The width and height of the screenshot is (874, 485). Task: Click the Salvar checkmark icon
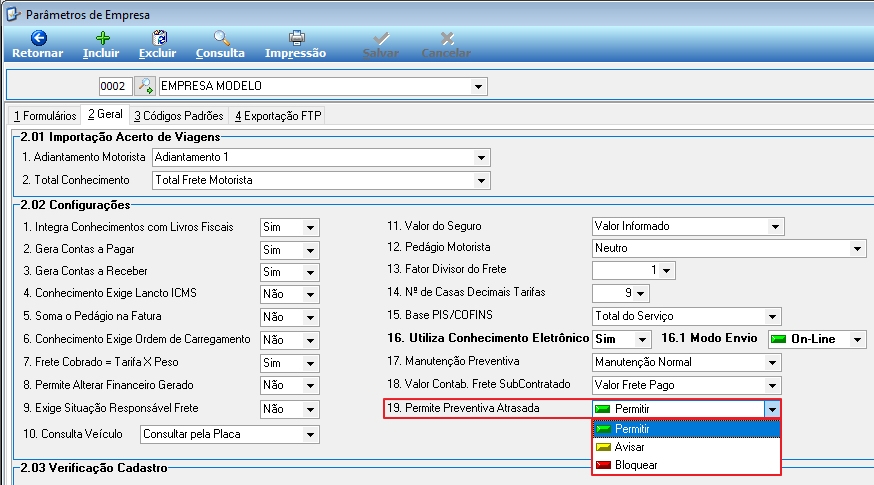coord(381,38)
